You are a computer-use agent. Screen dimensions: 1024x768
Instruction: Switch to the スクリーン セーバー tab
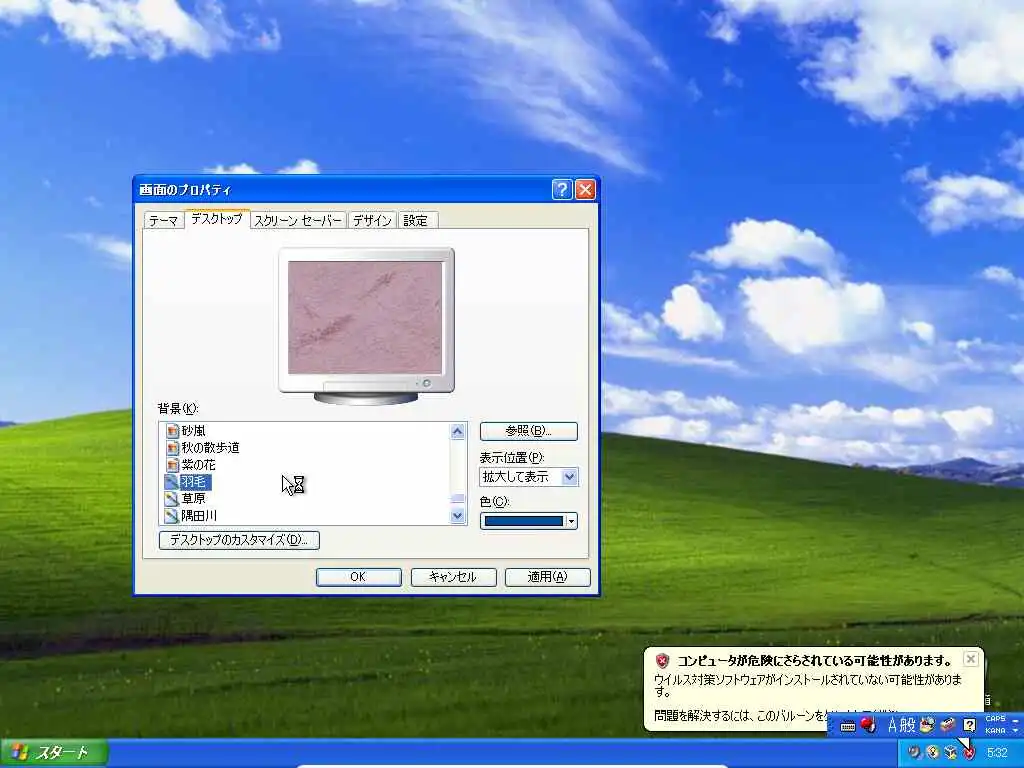[x=298, y=221]
